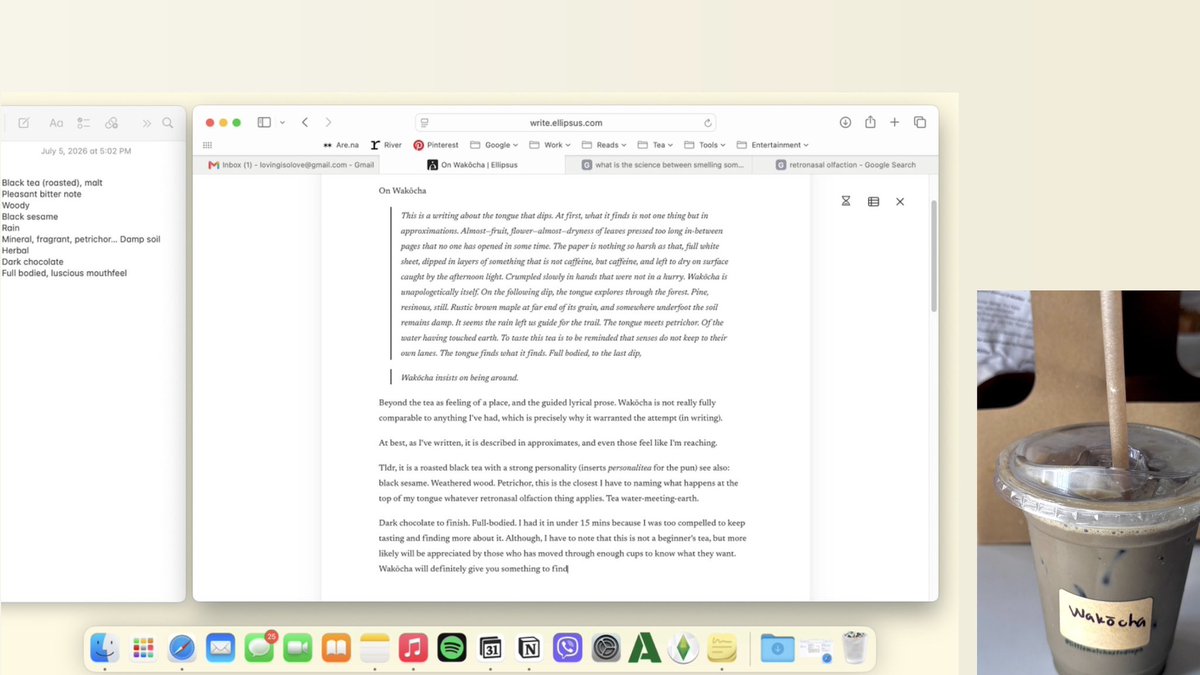Viewport: 1200px width, 675px height.
Task: Open The Sims from the Dock
Action: pyautogui.click(x=683, y=648)
